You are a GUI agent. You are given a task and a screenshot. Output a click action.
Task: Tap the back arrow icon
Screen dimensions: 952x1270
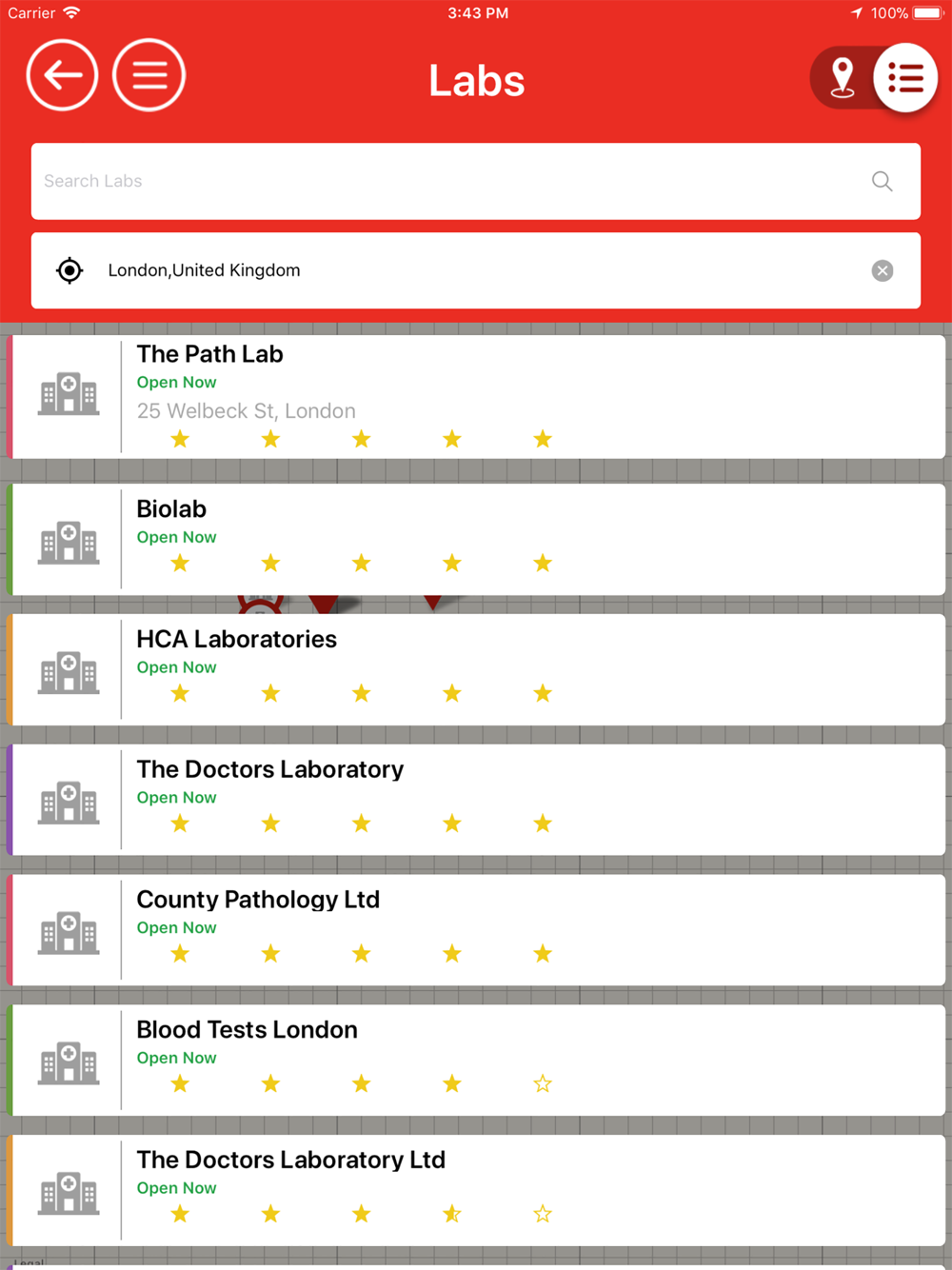coord(62,75)
